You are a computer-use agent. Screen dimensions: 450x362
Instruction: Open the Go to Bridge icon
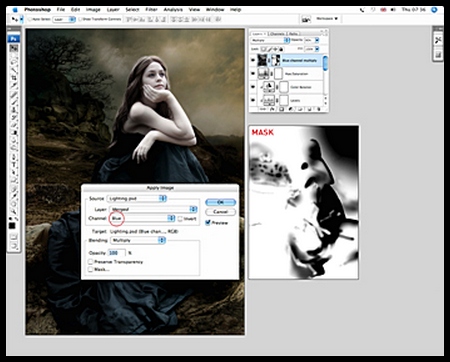click(306, 20)
